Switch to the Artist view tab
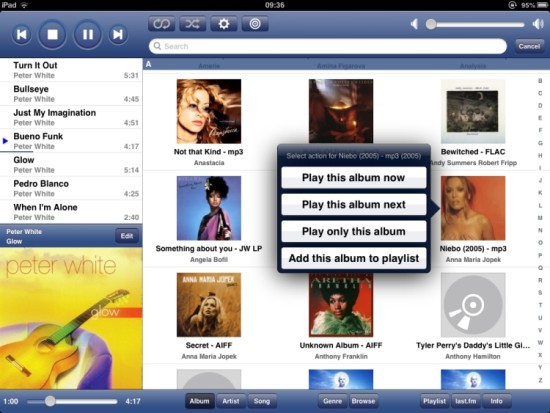The image size is (550, 413). click(x=230, y=401)
